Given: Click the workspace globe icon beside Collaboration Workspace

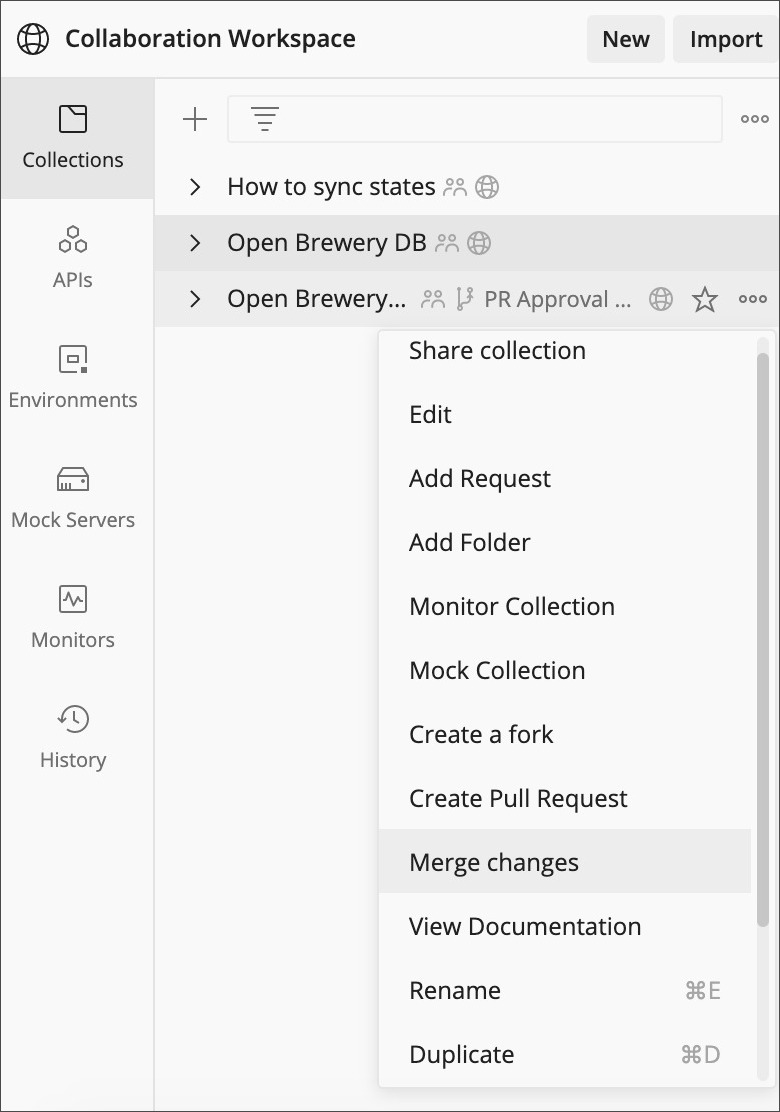Looking at the screenshot, I should pos(33,39).
